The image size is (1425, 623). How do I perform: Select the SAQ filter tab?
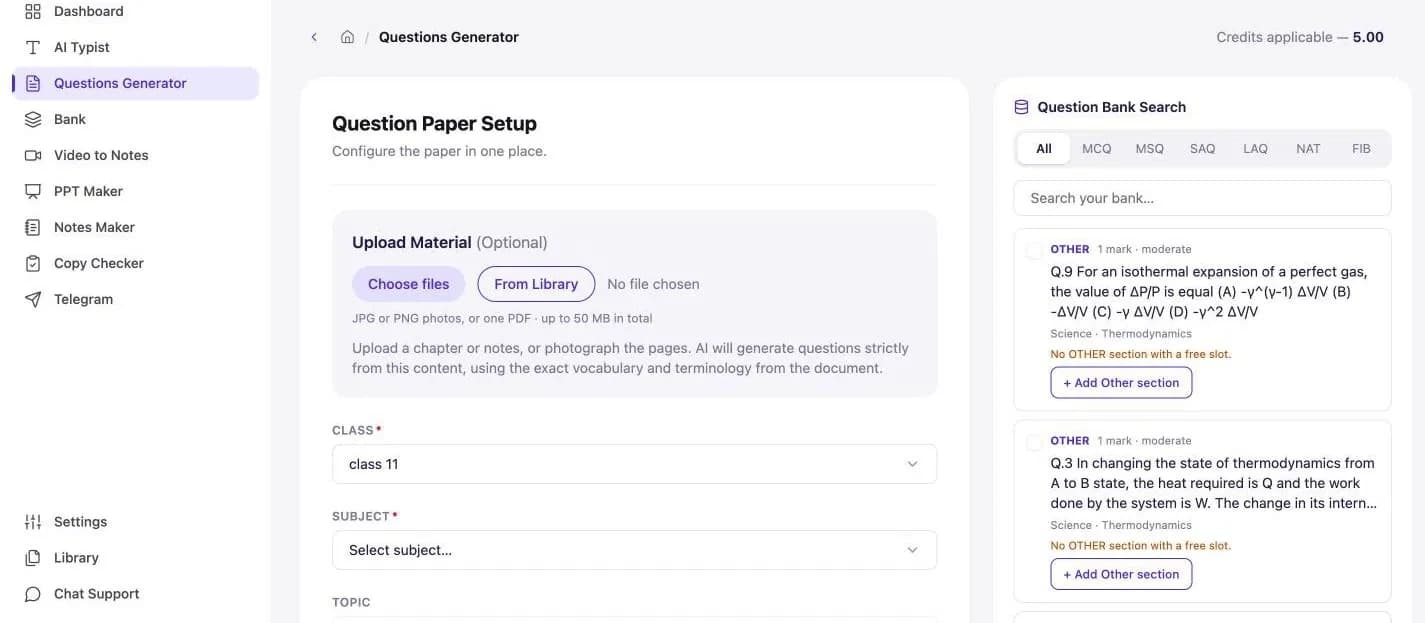[x=1203, y=148]
